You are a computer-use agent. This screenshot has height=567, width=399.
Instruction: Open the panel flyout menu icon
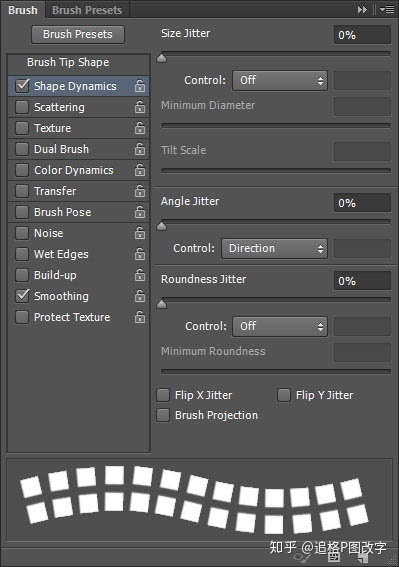tap(387, 10)
